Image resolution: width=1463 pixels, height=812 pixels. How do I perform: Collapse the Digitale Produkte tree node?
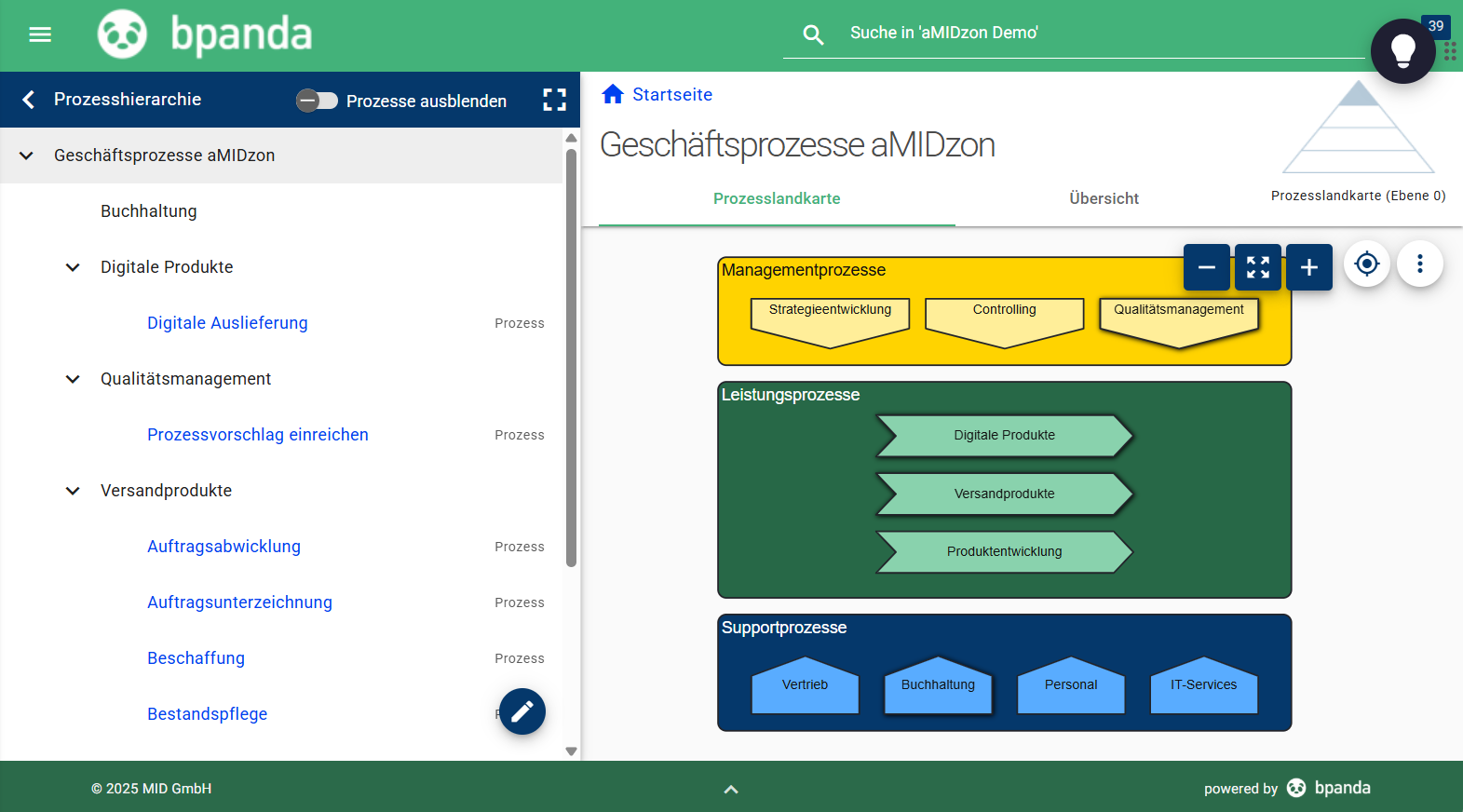click(x=73, y=267)
